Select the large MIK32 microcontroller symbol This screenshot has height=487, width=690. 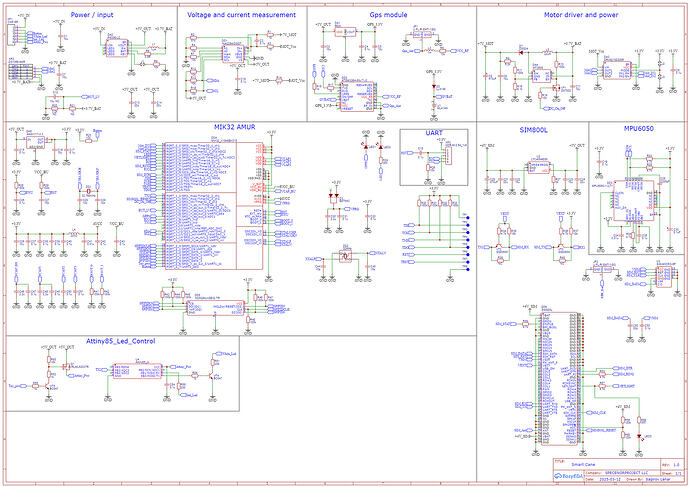click(x=213, y=206)
